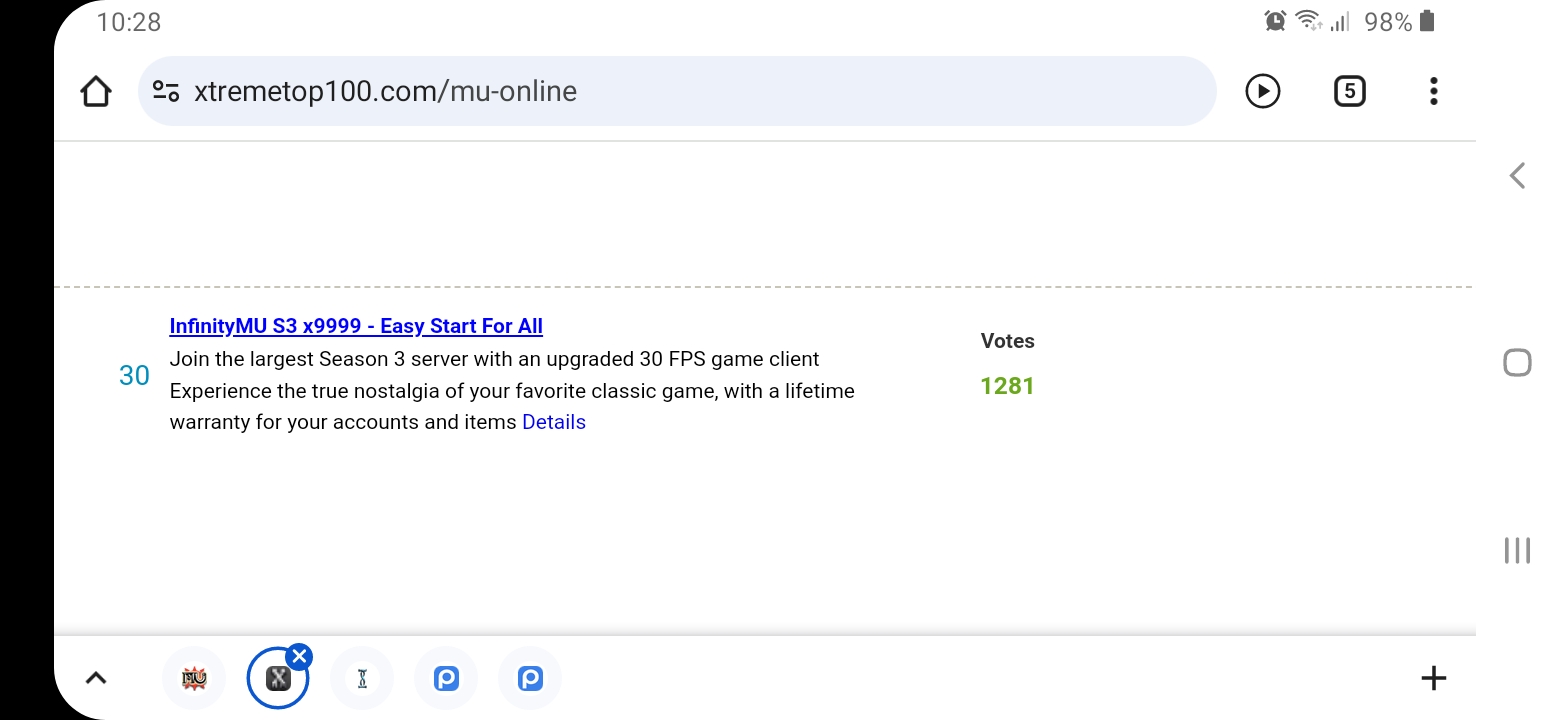This screenshot has width=1560, height=720.
Task: Click the Details link for InfinityMU
Action: (x=554, y=422)
